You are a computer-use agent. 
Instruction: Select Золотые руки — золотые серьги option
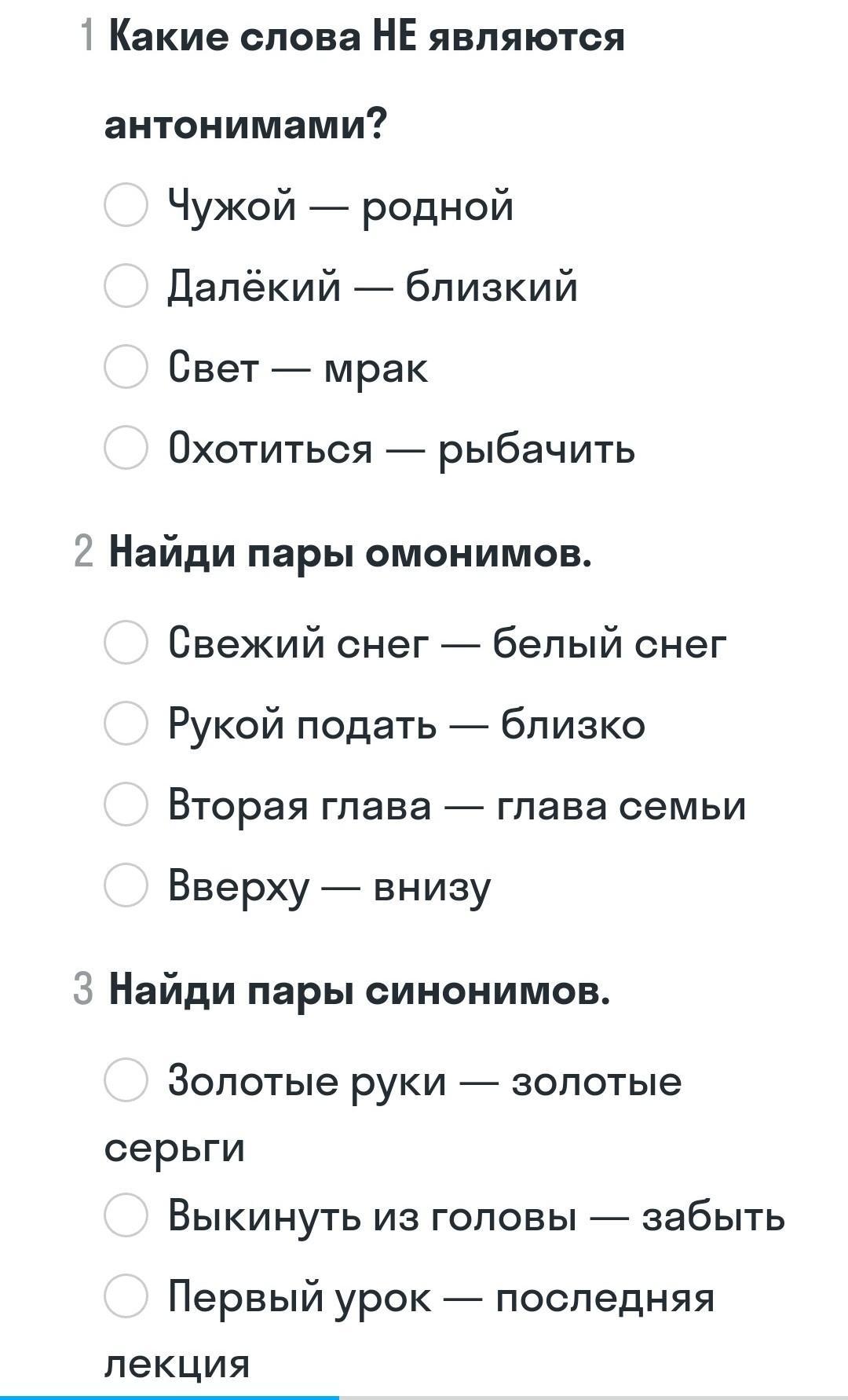(126, 1080)
